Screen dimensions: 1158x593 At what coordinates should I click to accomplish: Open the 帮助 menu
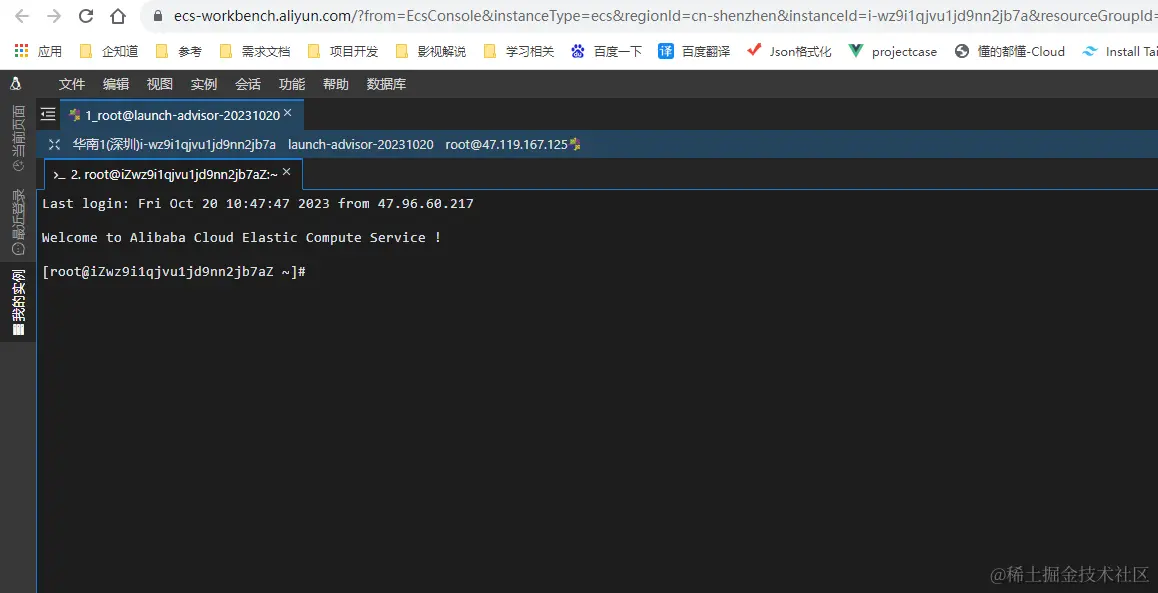pos(336,84)
